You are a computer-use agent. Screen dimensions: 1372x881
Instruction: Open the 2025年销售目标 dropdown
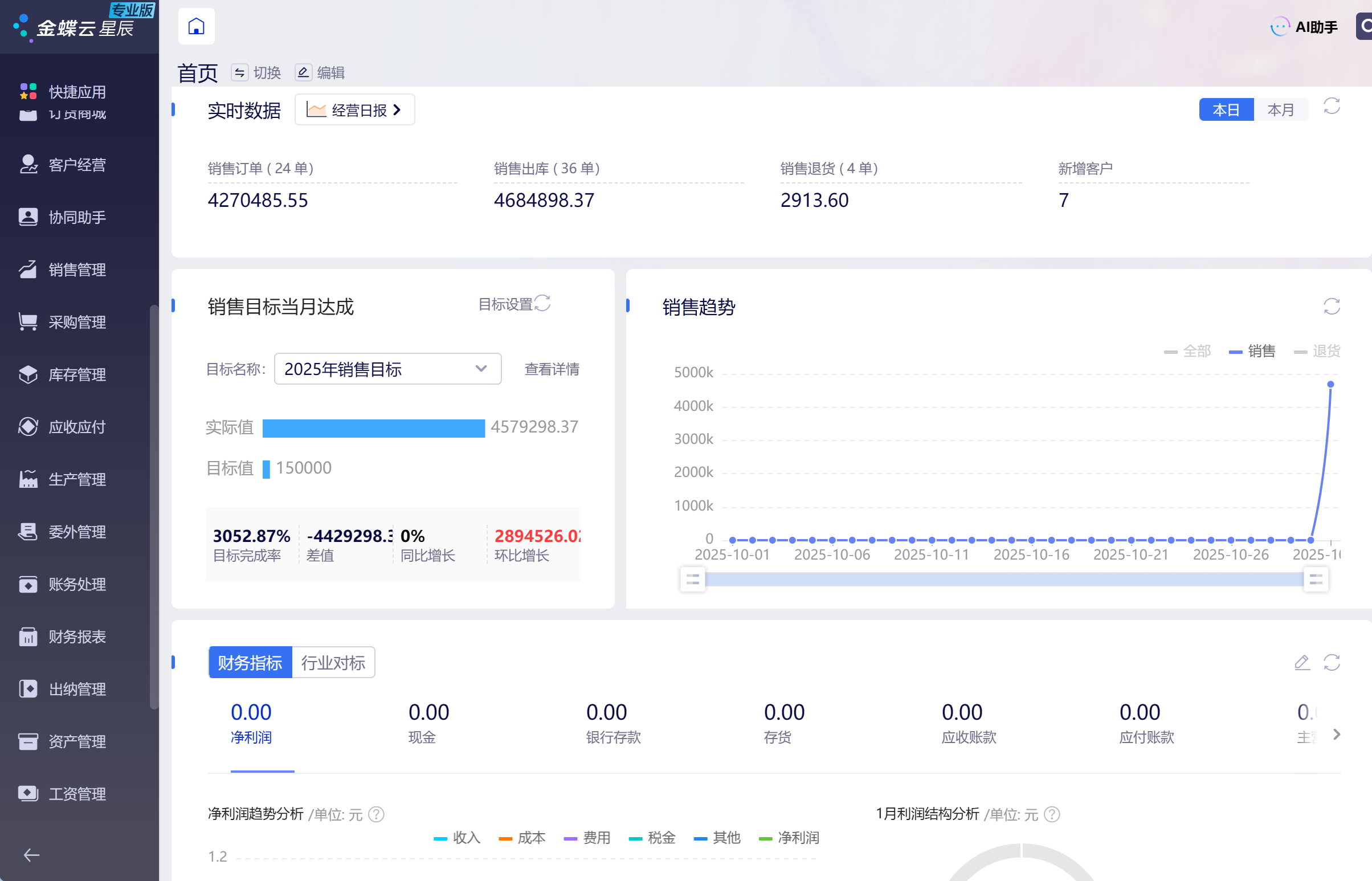click(387, 369)
